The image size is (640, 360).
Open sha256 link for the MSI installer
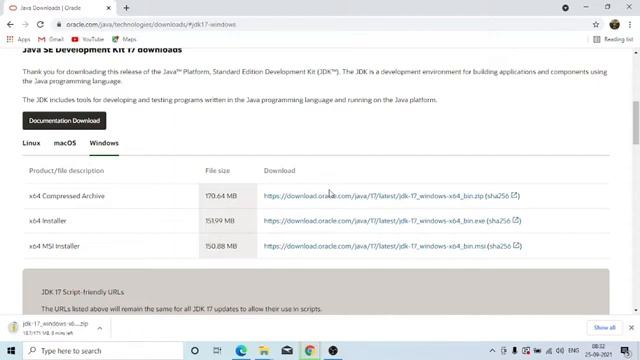point(505,246)
